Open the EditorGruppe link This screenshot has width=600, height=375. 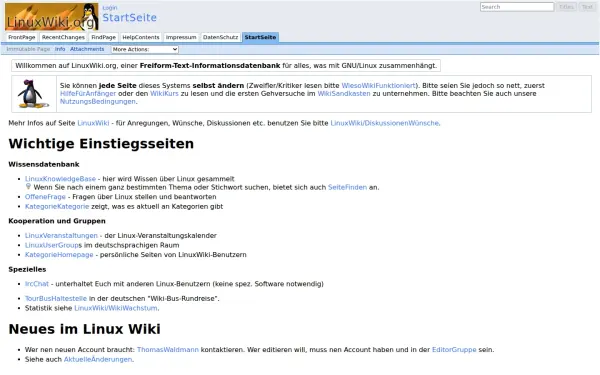point(454,349)
